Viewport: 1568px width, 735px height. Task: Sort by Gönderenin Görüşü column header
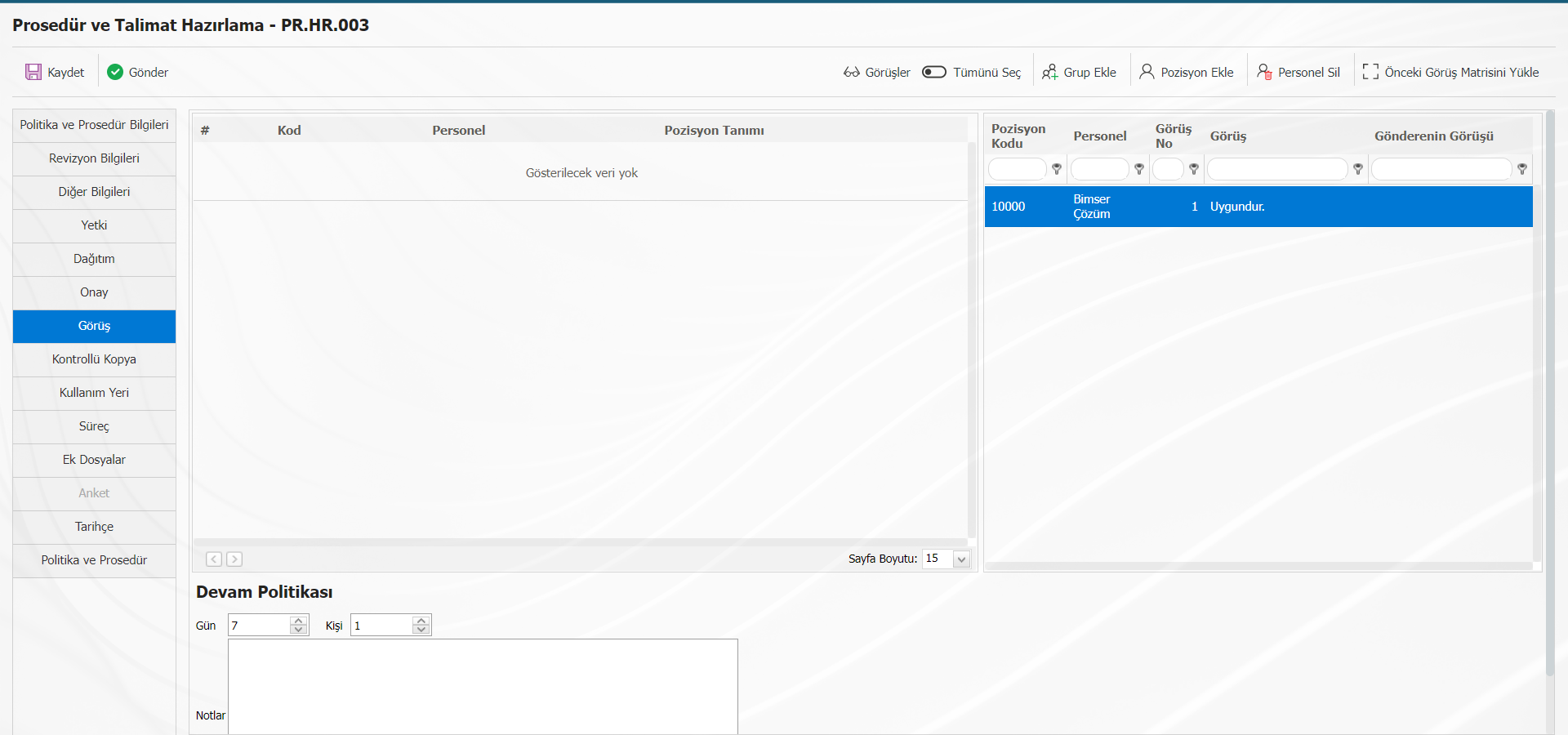pyautogui.click(x=1434, y=136)
